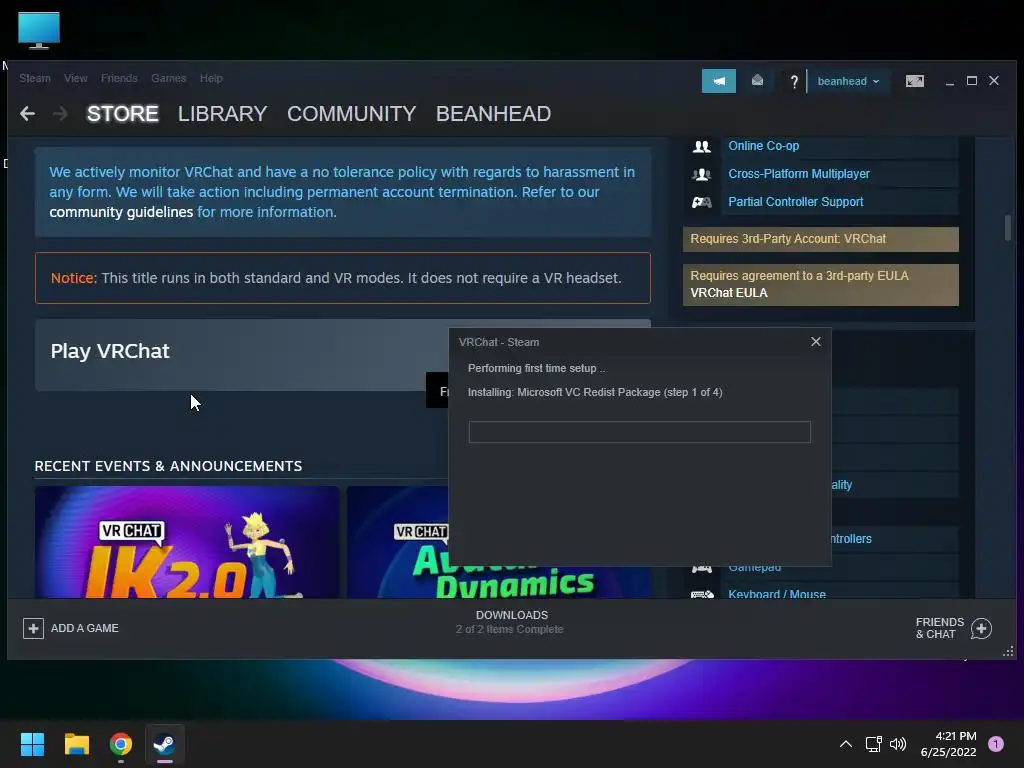Switch to the LIBRARY tab
1024x768 pixels.
tap(223, 114)
